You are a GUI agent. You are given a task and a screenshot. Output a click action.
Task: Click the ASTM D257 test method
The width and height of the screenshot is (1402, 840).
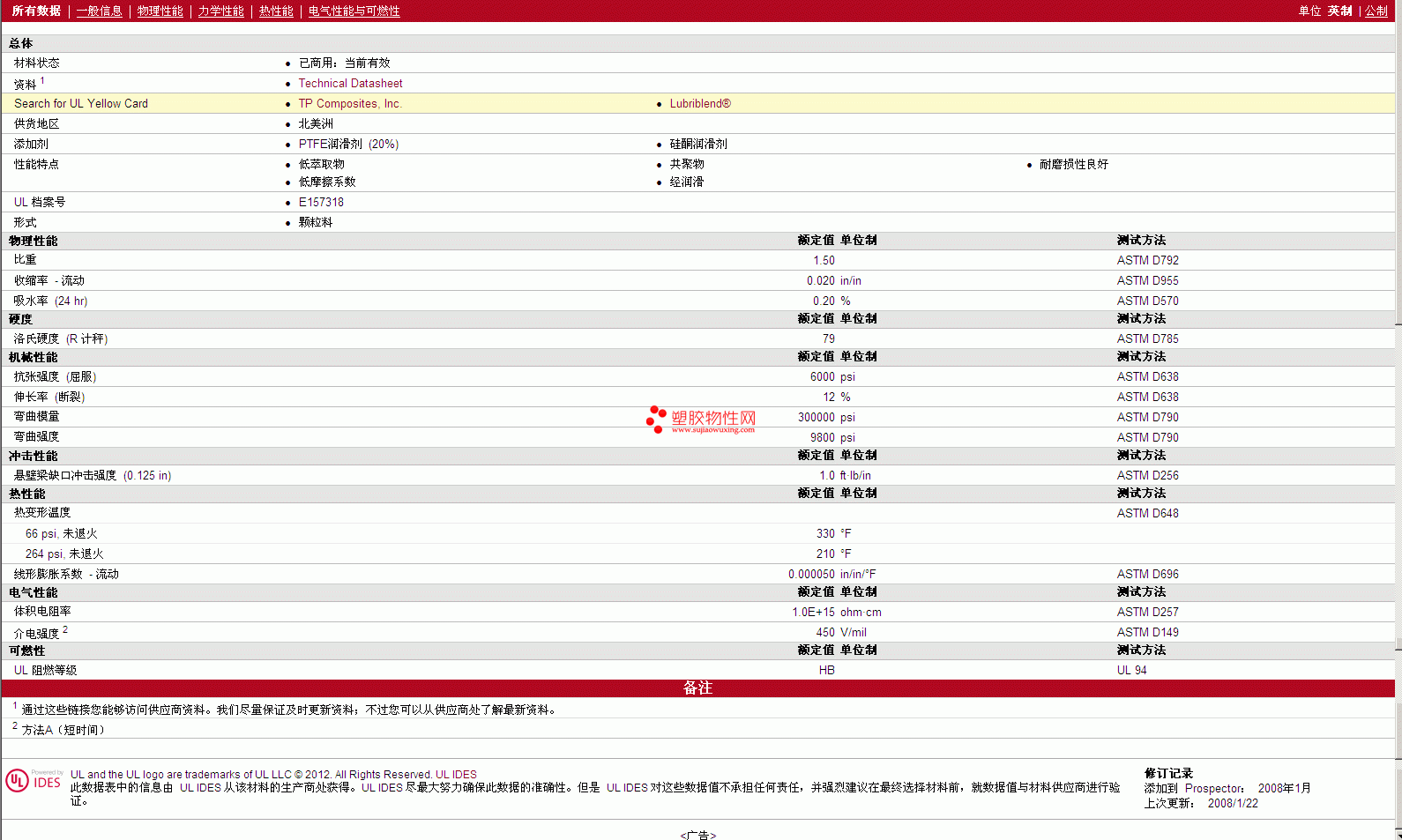[1148, 613]
